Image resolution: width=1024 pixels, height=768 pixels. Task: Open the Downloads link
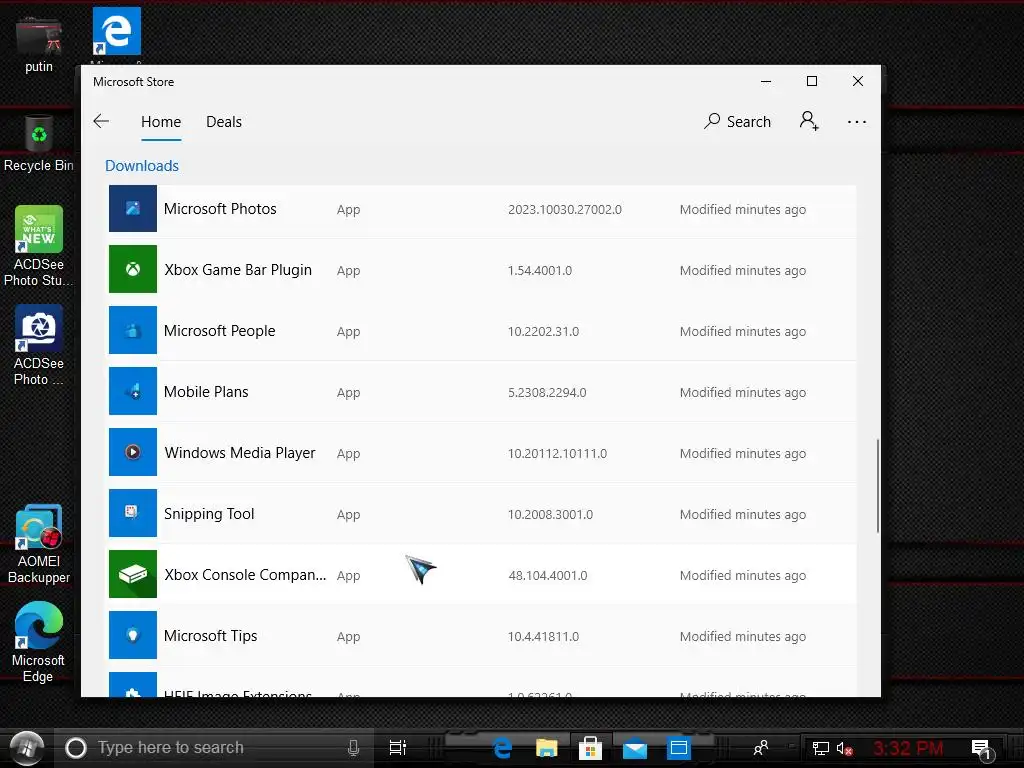click(x=142, y=166)
